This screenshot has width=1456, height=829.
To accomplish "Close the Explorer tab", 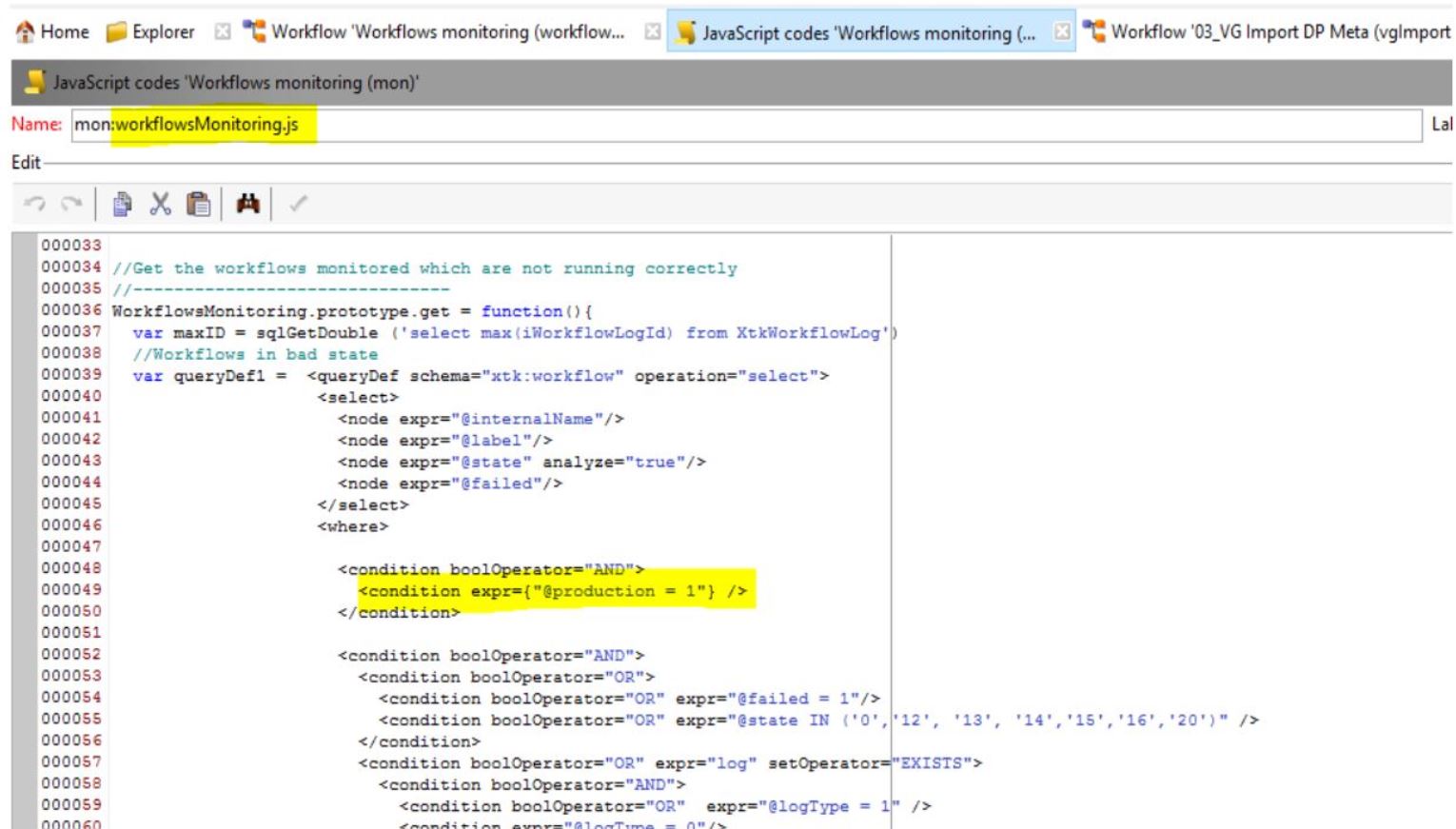I will click(x=223, y=32).
